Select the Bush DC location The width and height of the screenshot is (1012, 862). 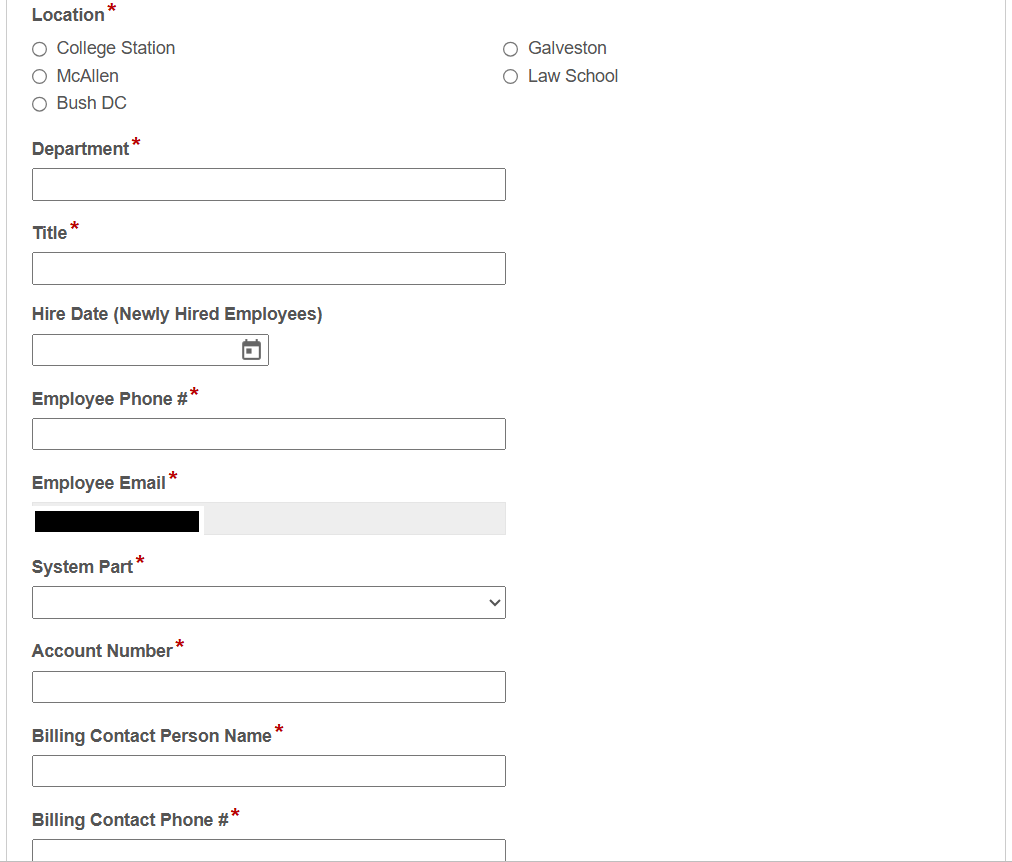pyautogui.click(x=39, y=103)
